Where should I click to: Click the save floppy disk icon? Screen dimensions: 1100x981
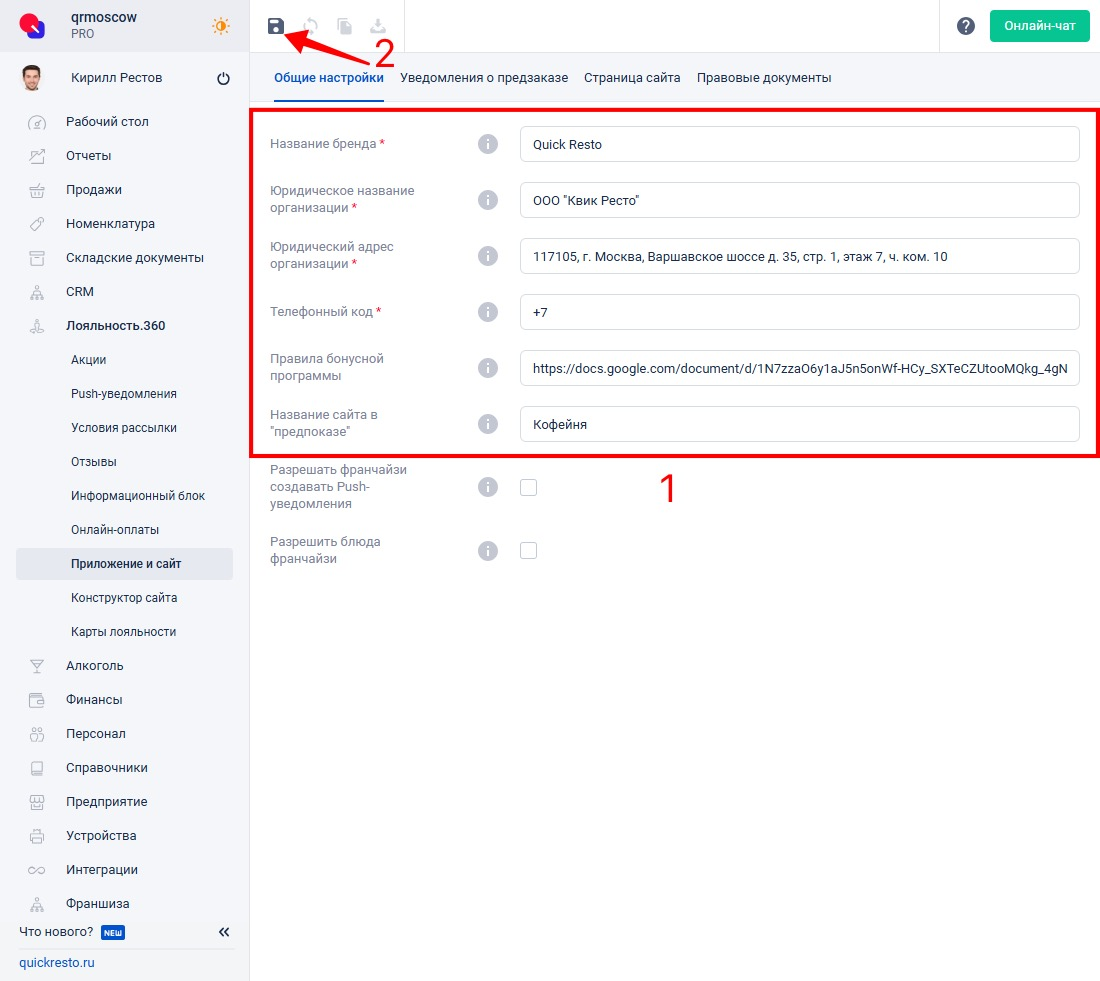pyautogui.click(x=276, y=26)
